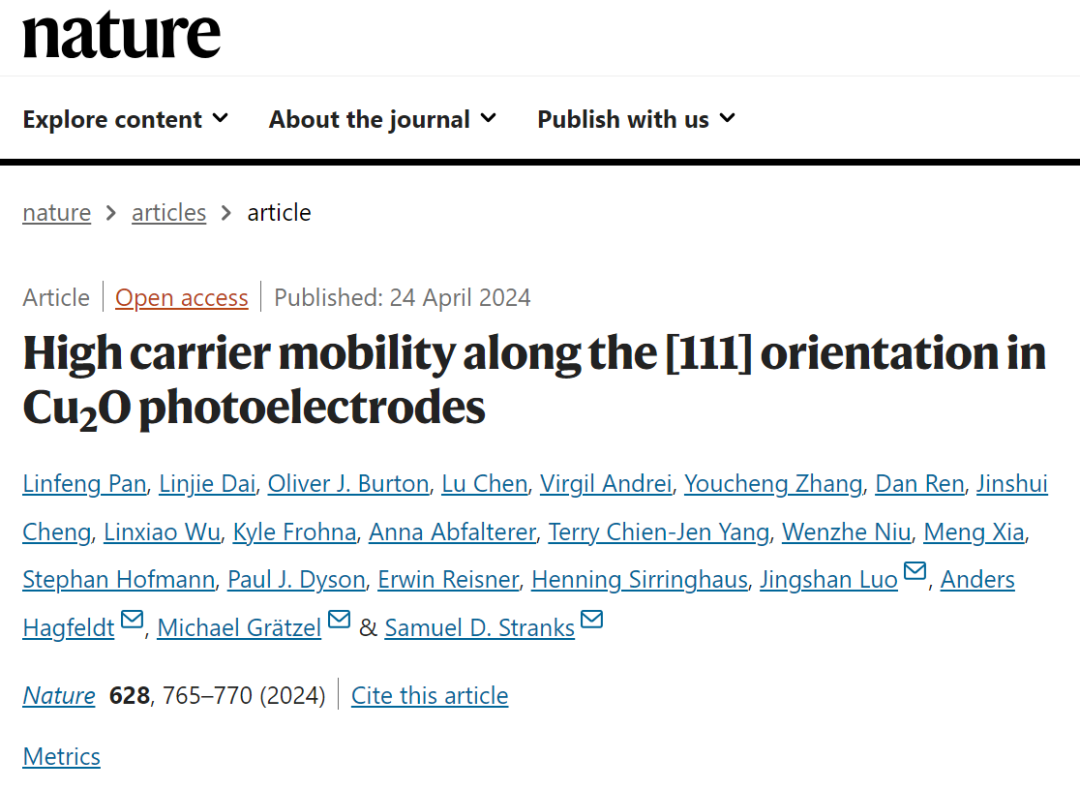
Task: Open the Cite this article link
Action: click(x=430, y=696)
